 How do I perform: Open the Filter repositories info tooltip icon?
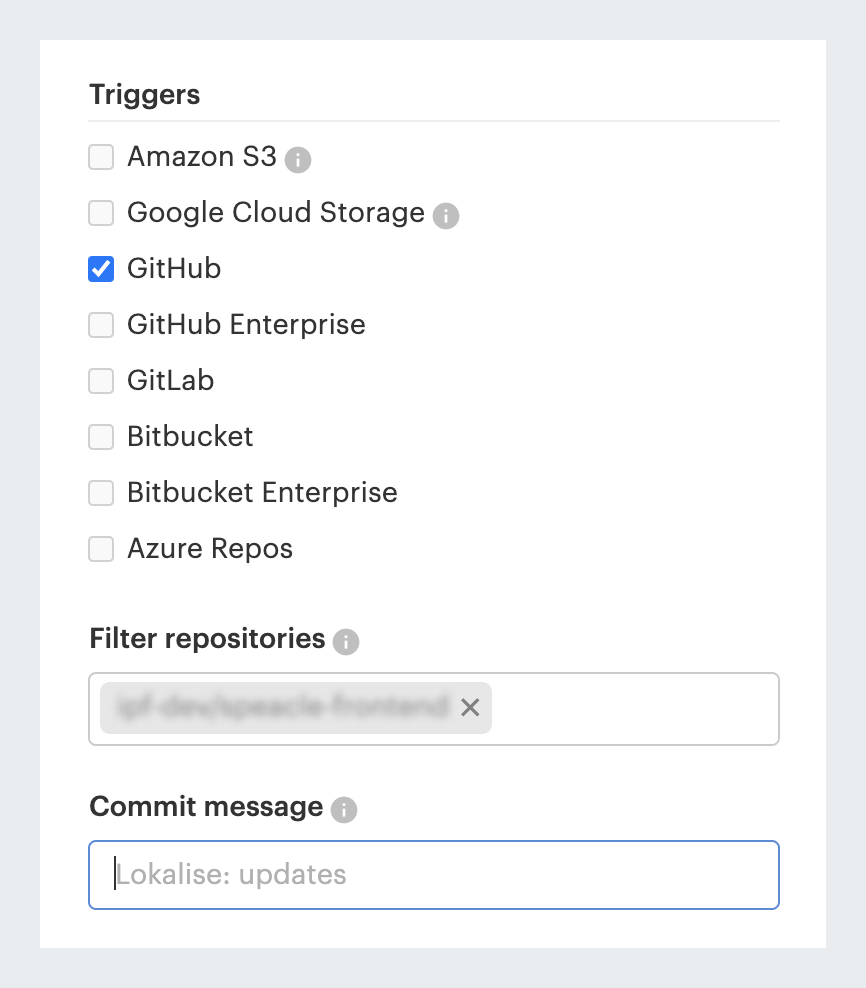[345, 641]
